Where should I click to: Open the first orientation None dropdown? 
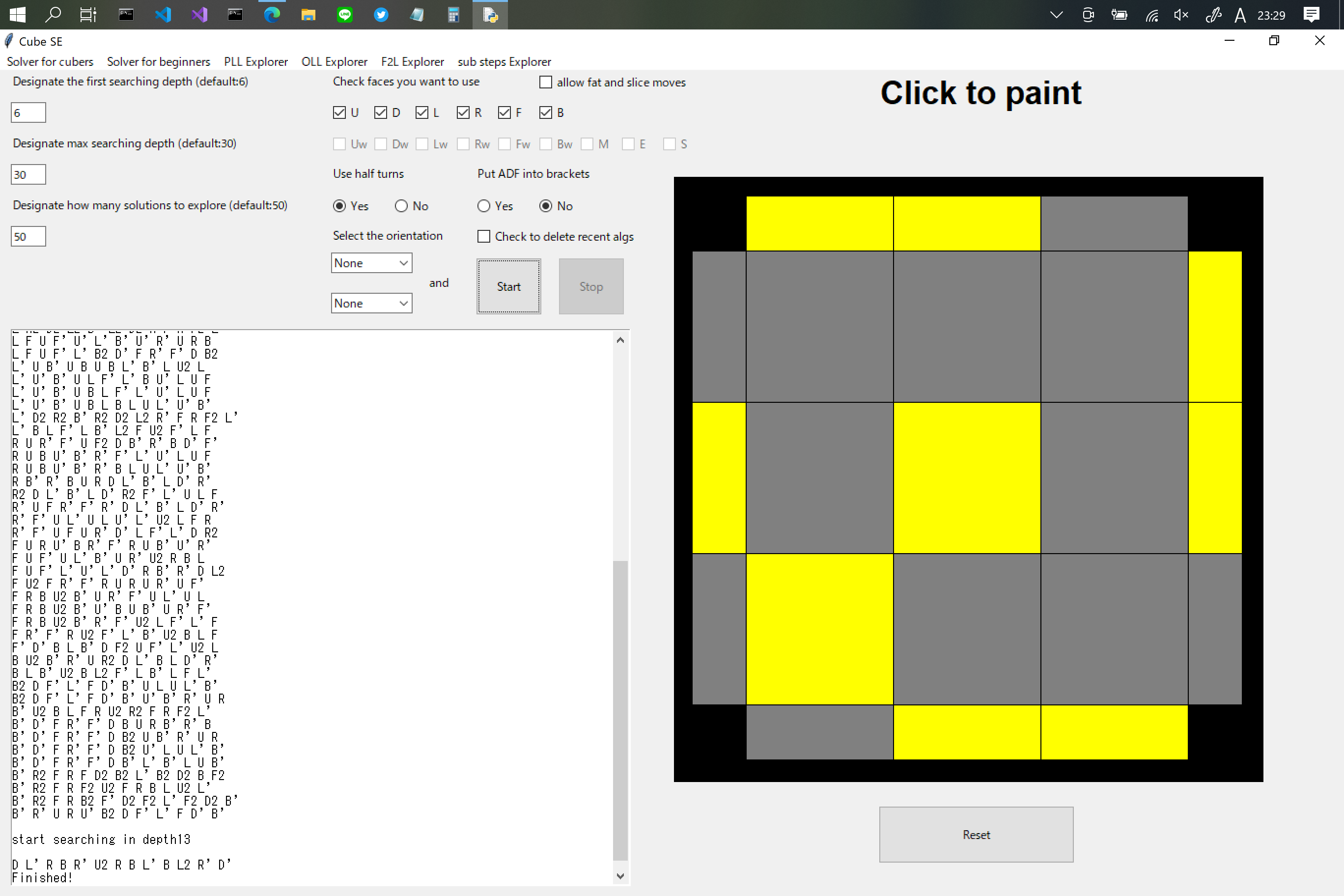click(x=371, y=262)
